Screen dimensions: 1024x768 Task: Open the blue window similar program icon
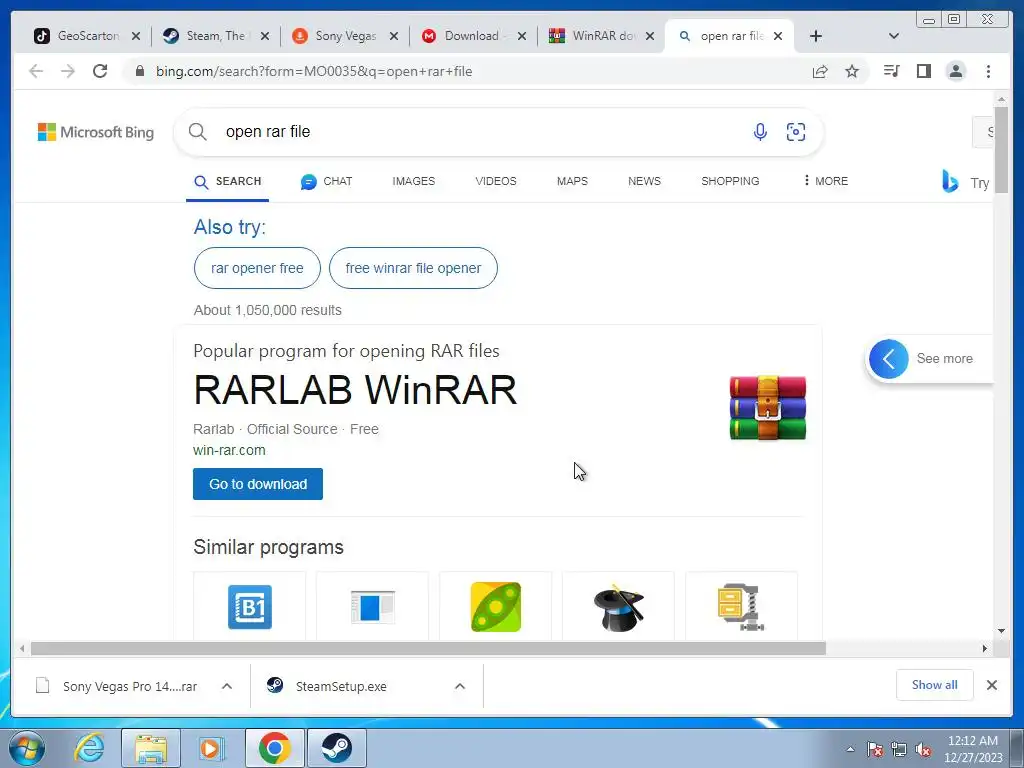(x=373, y=607)
